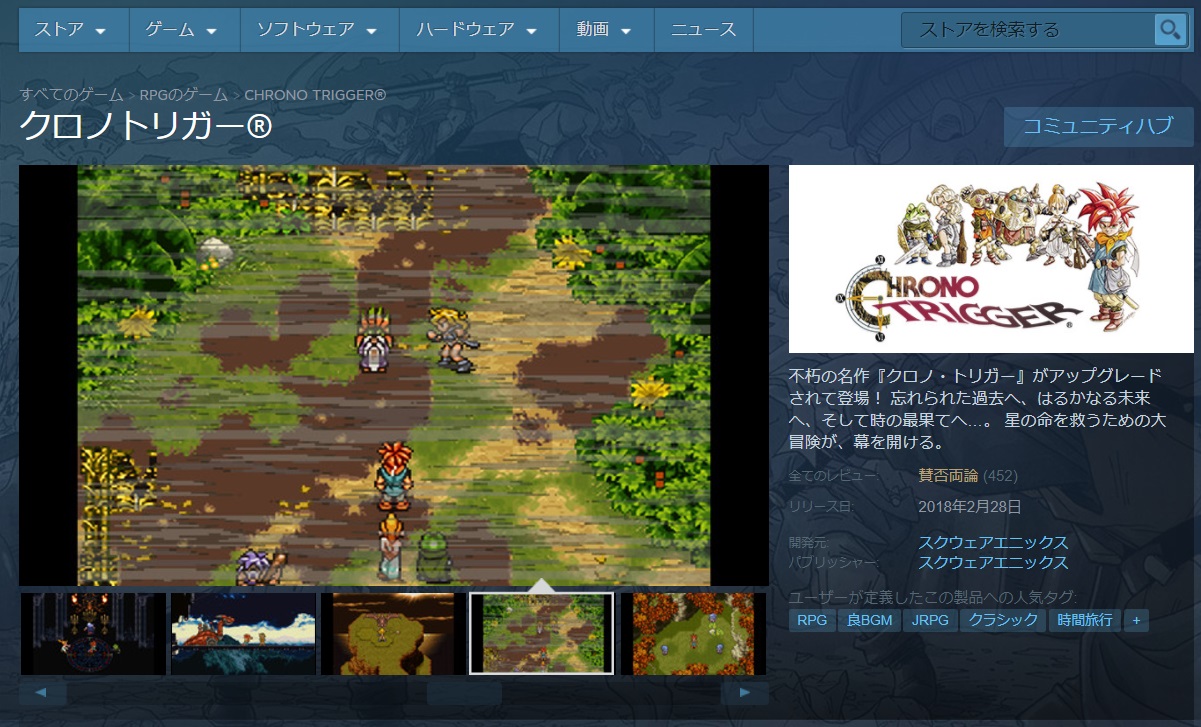1201x727 pixels.
Task: Select the 時間旅行 tag
Action: pyautogui.click(x=1085, y=620)
